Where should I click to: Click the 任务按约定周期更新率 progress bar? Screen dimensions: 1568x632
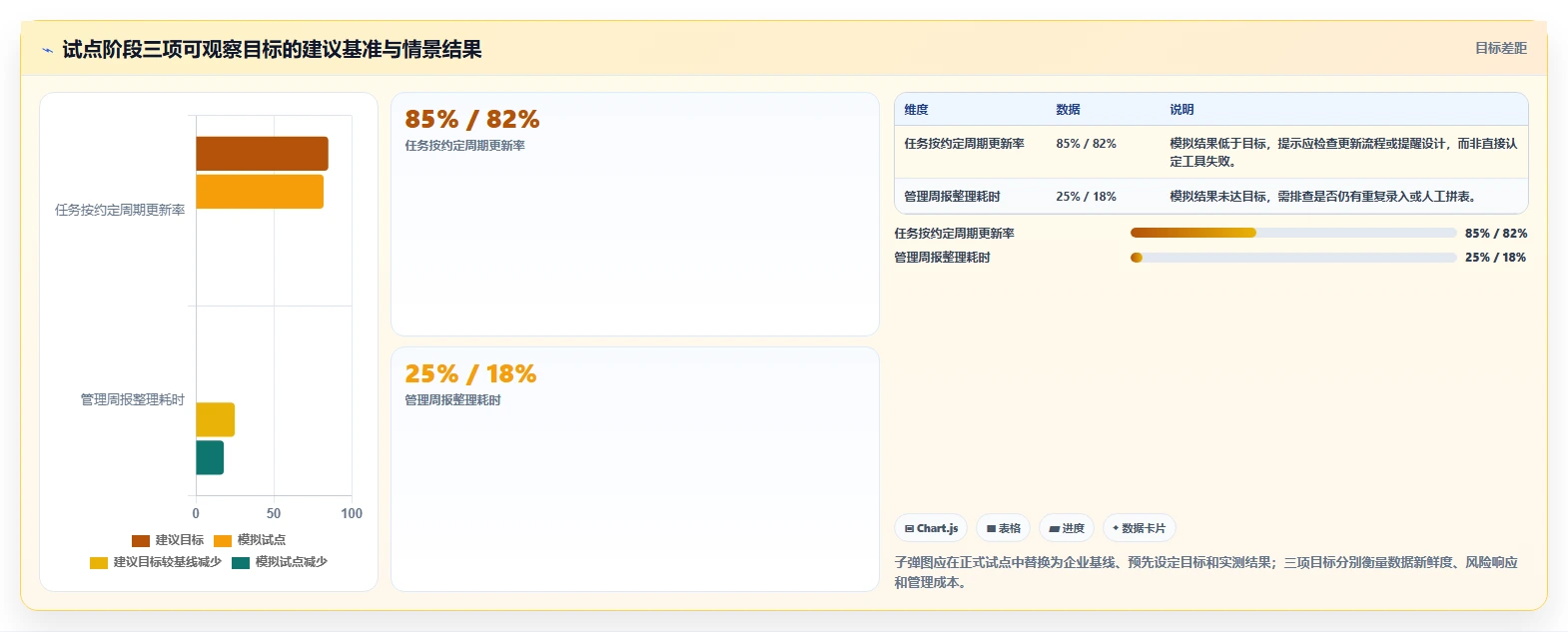(1293, 233)
